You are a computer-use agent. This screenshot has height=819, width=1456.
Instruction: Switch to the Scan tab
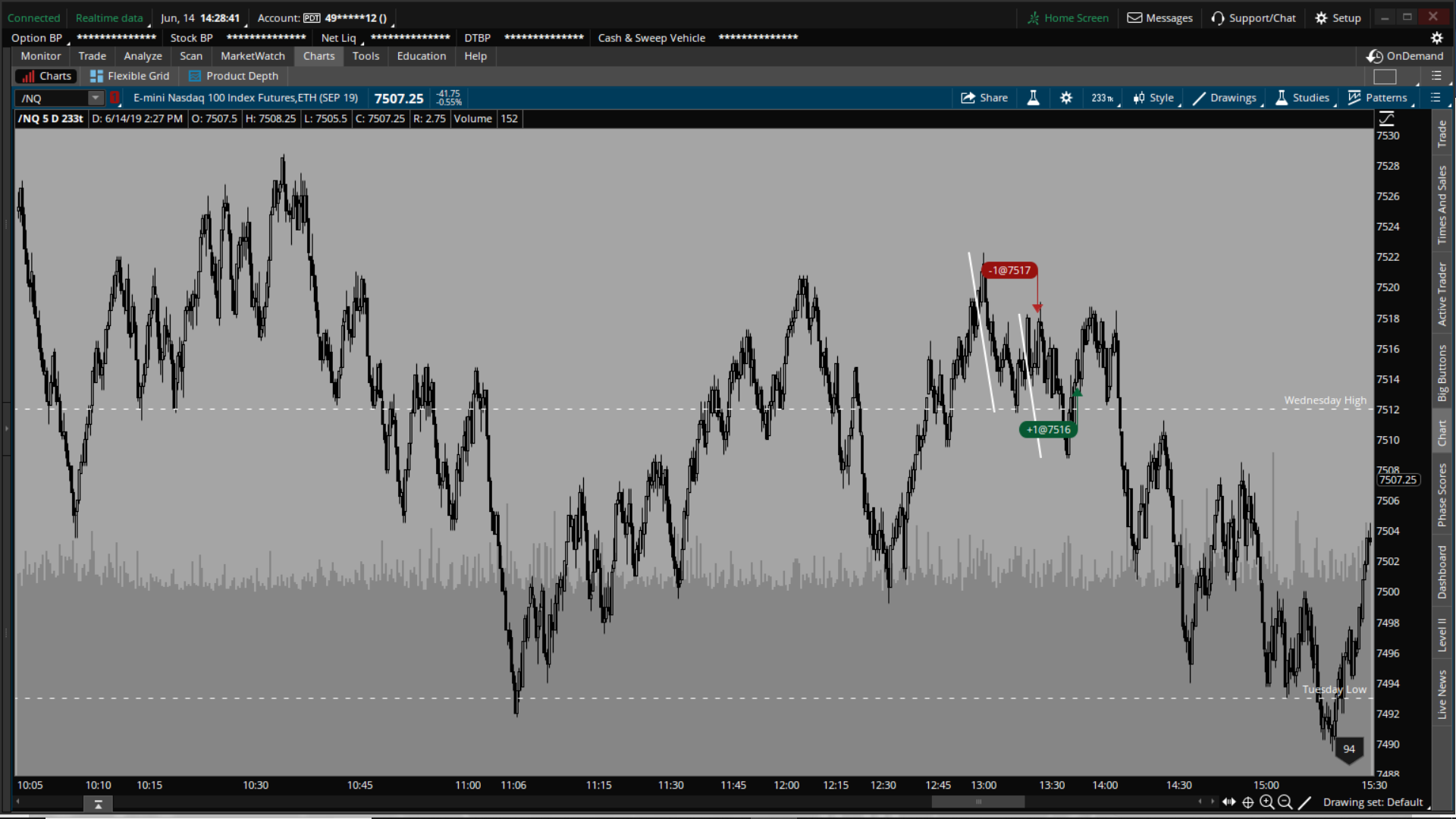click(191, 56)
